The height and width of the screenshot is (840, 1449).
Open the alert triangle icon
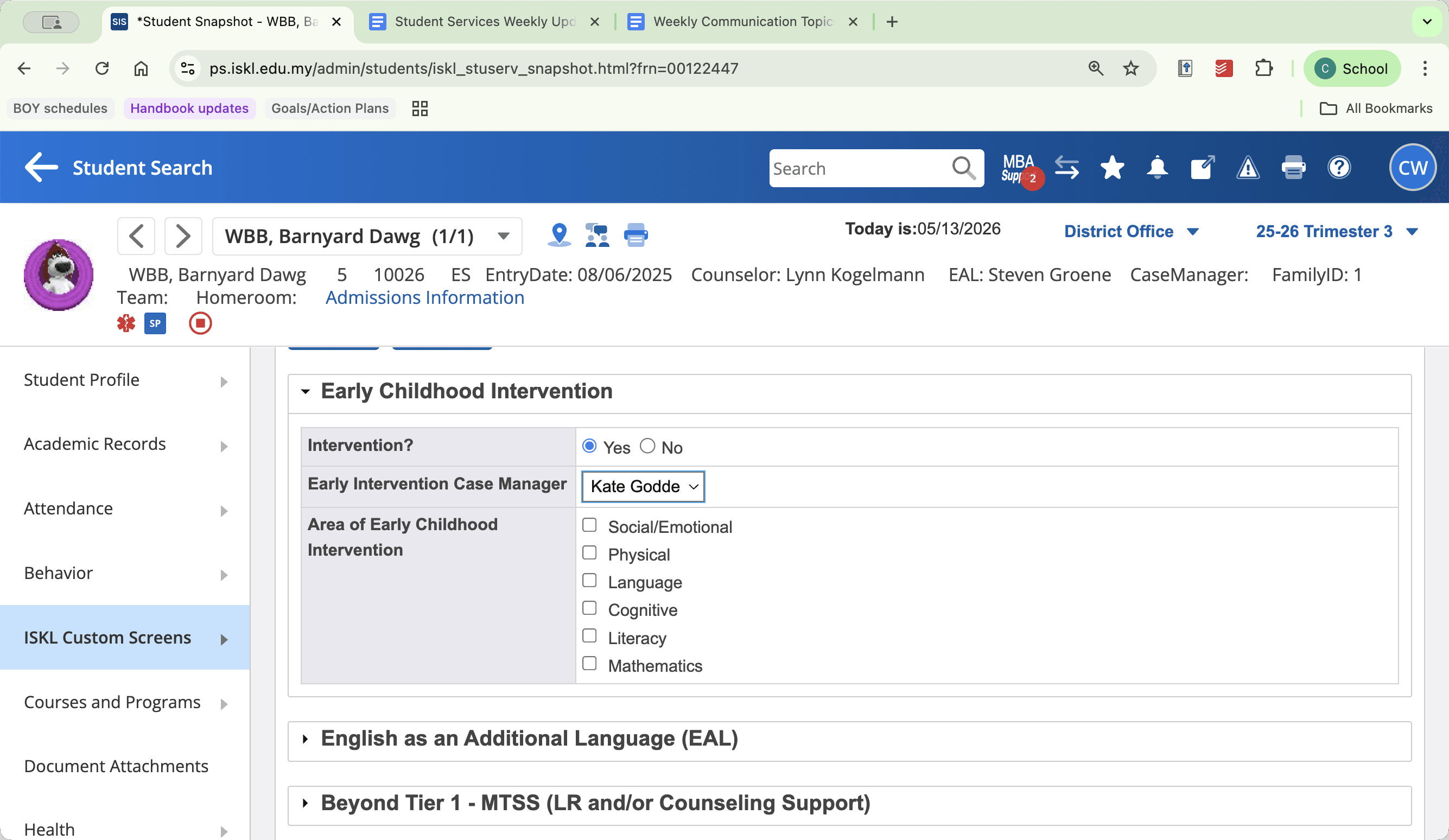click(x=1248, y=168)
